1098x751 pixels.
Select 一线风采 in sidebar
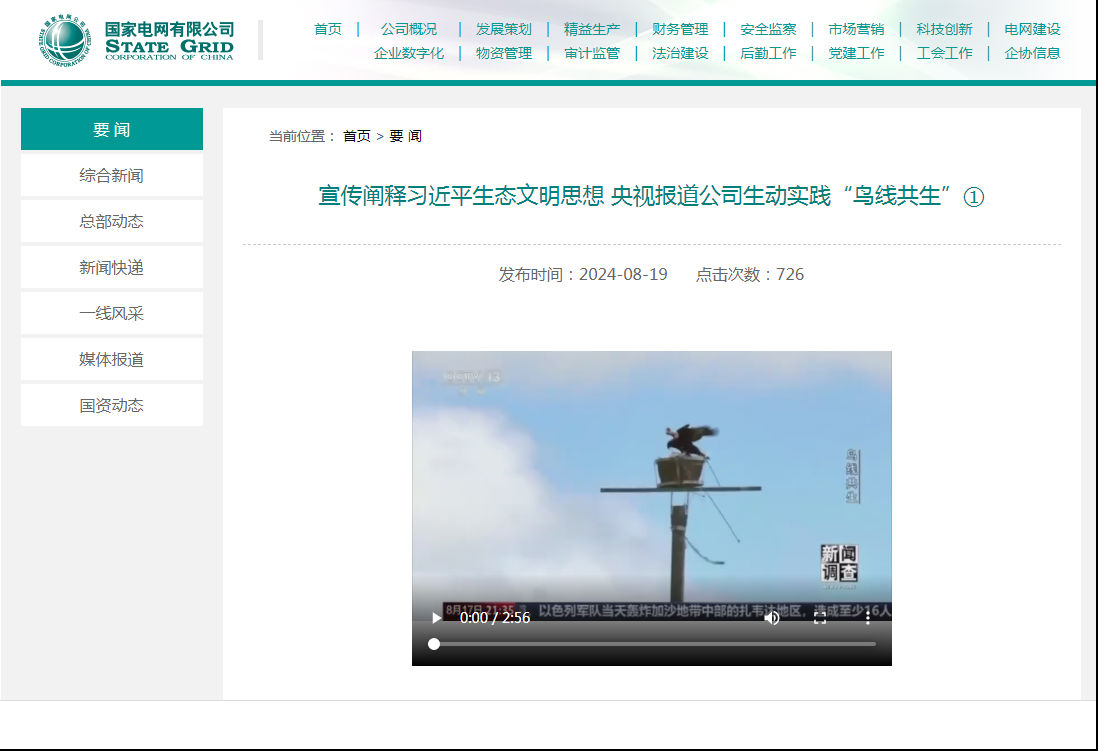coord(112,313)
